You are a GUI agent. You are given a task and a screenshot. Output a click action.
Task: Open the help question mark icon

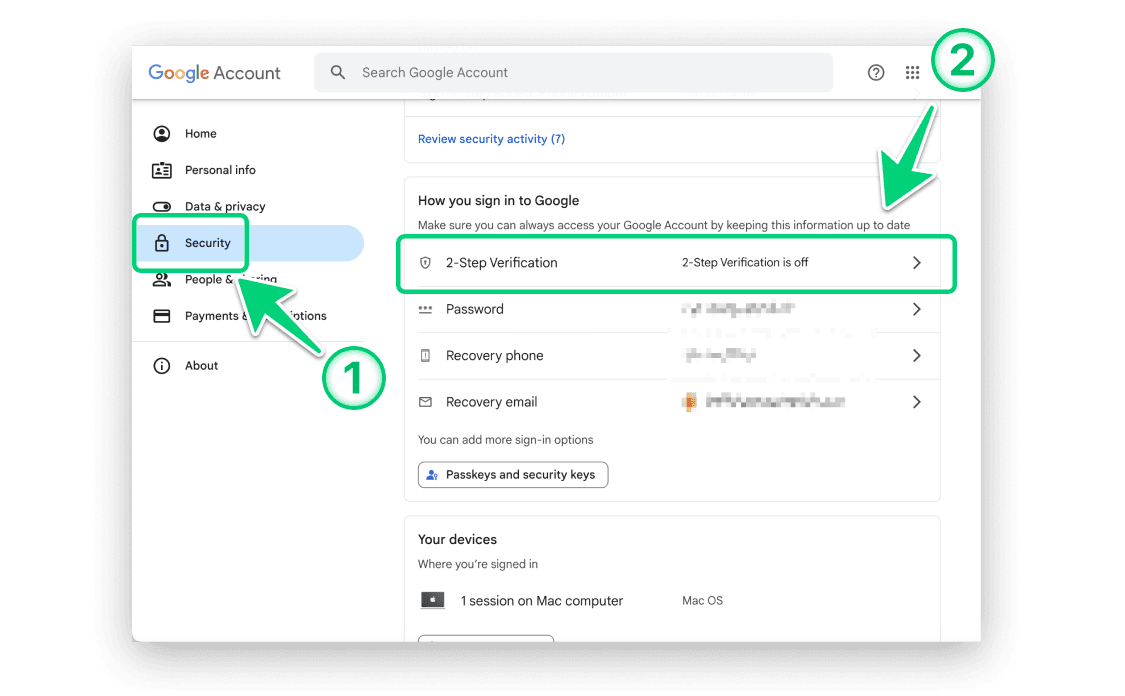pos(876,73)
